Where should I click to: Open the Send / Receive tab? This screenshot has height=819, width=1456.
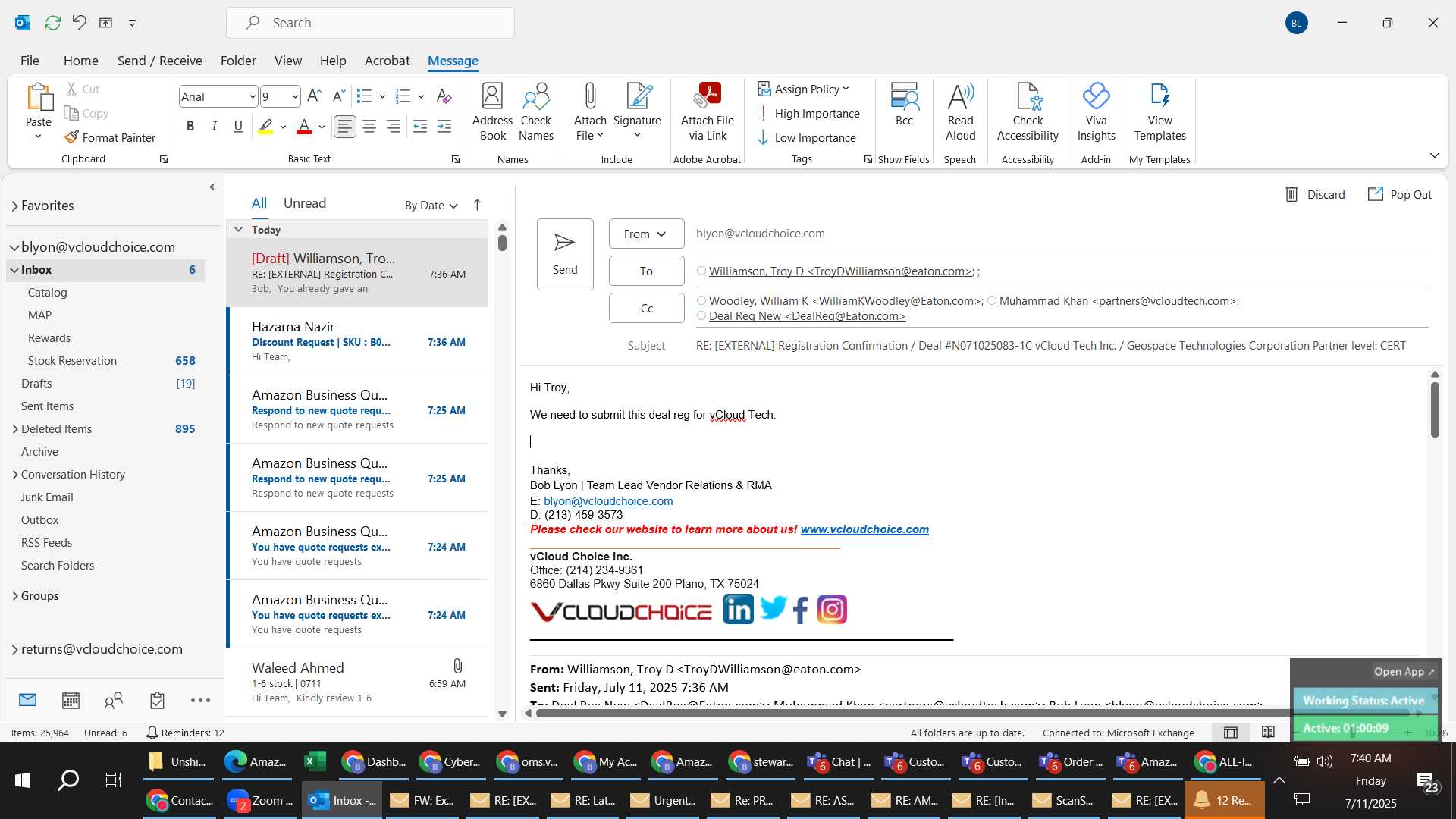[159, 60]
